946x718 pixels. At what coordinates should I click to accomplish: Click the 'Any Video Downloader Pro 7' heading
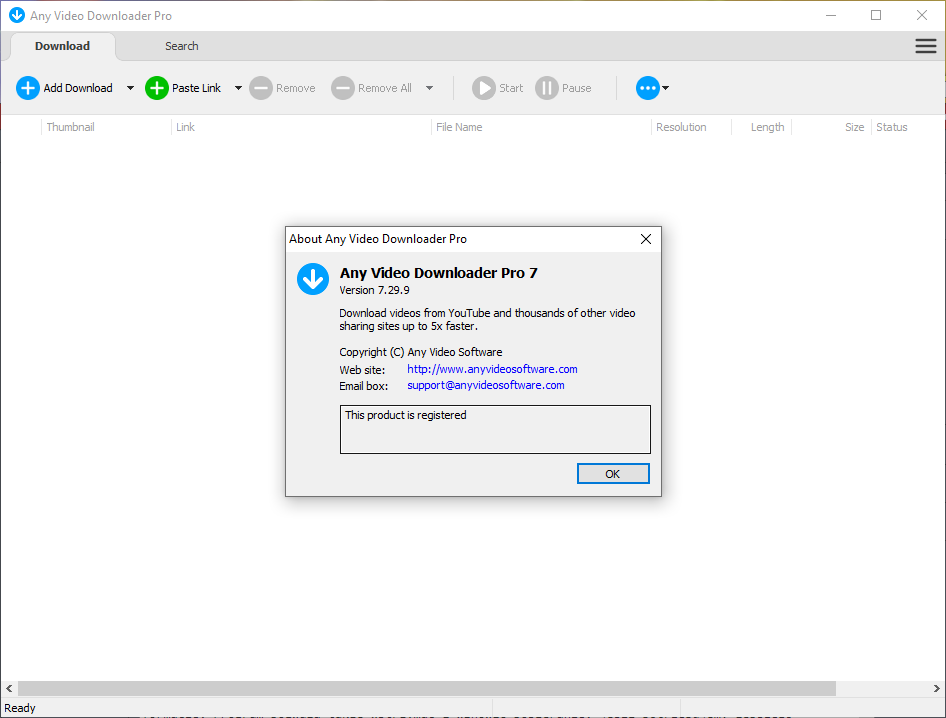pos(438,273)
